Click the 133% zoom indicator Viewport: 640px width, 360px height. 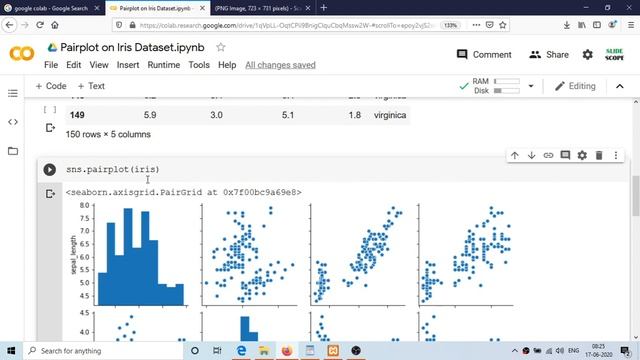coord(450,25)
